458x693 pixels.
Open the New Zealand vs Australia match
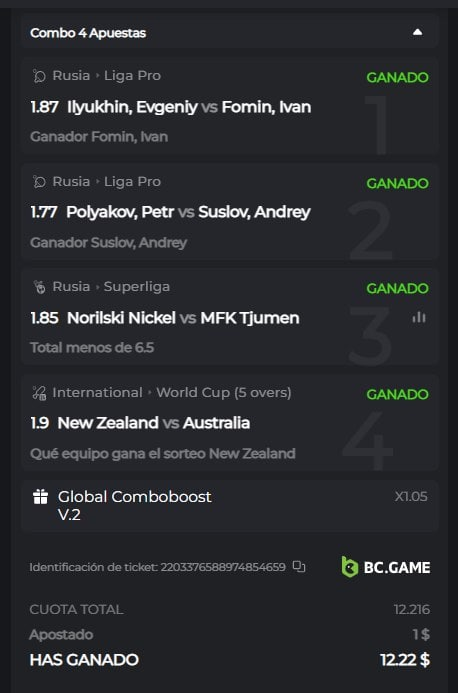(x=154, y=423)
